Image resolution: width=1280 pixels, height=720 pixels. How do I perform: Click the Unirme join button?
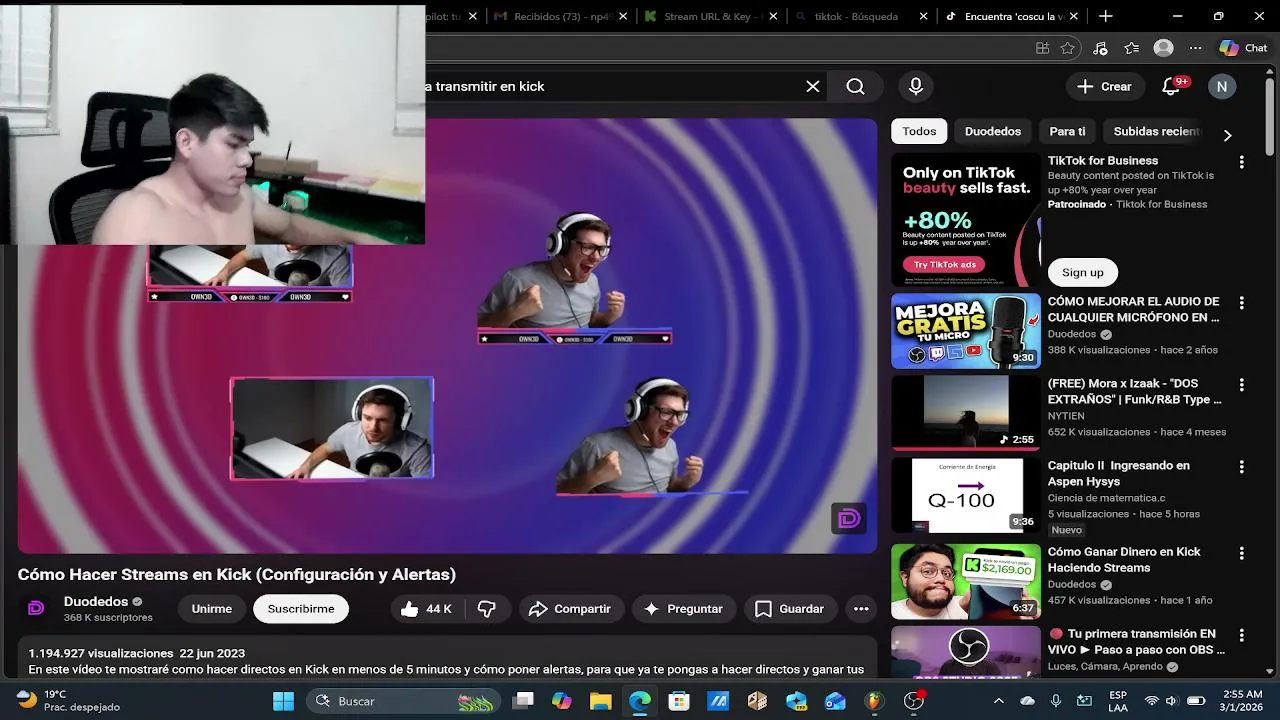tap(212, 609)
